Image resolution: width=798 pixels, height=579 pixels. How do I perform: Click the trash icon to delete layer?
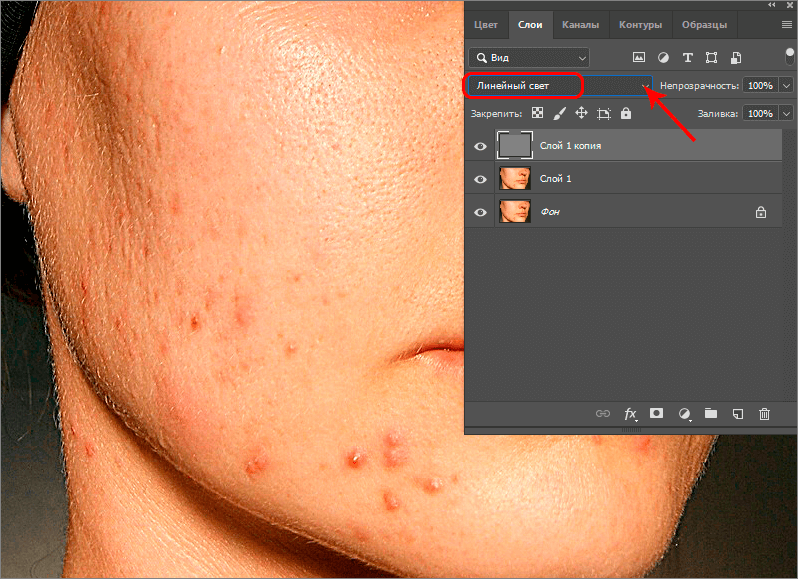pyautogui.click(x=764, y=413)
